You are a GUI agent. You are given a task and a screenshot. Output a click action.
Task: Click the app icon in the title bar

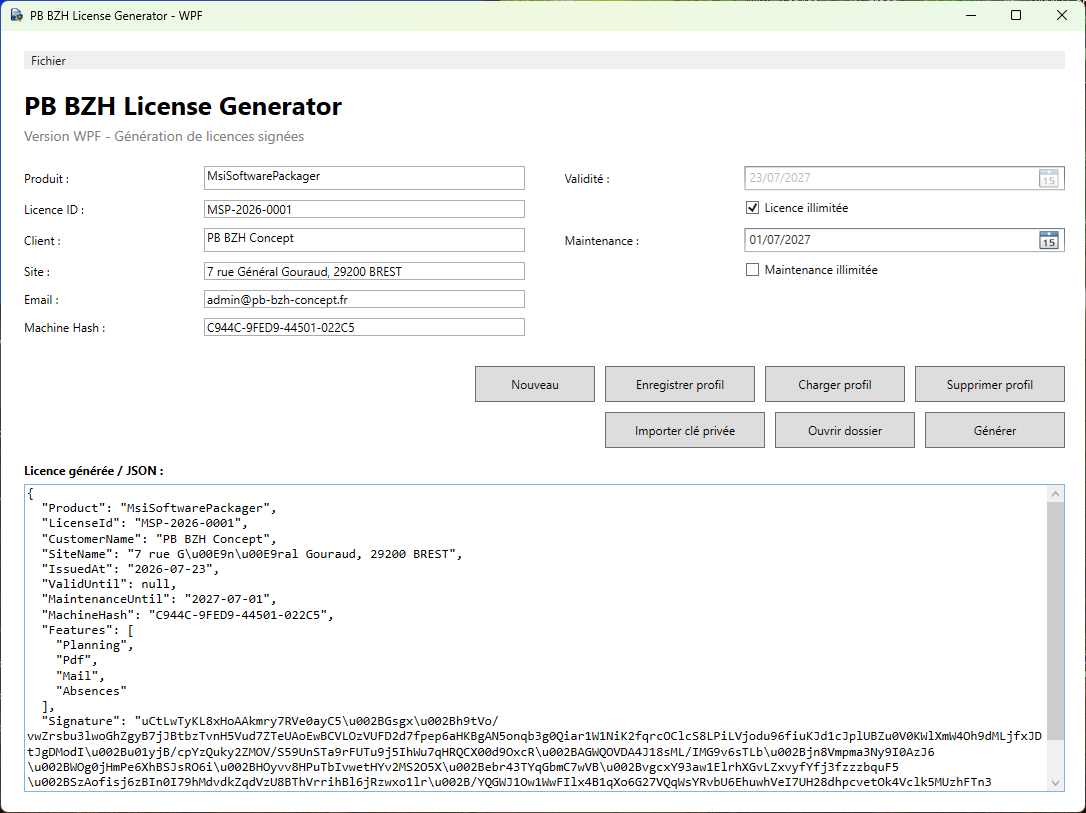[x=16, y=15]
